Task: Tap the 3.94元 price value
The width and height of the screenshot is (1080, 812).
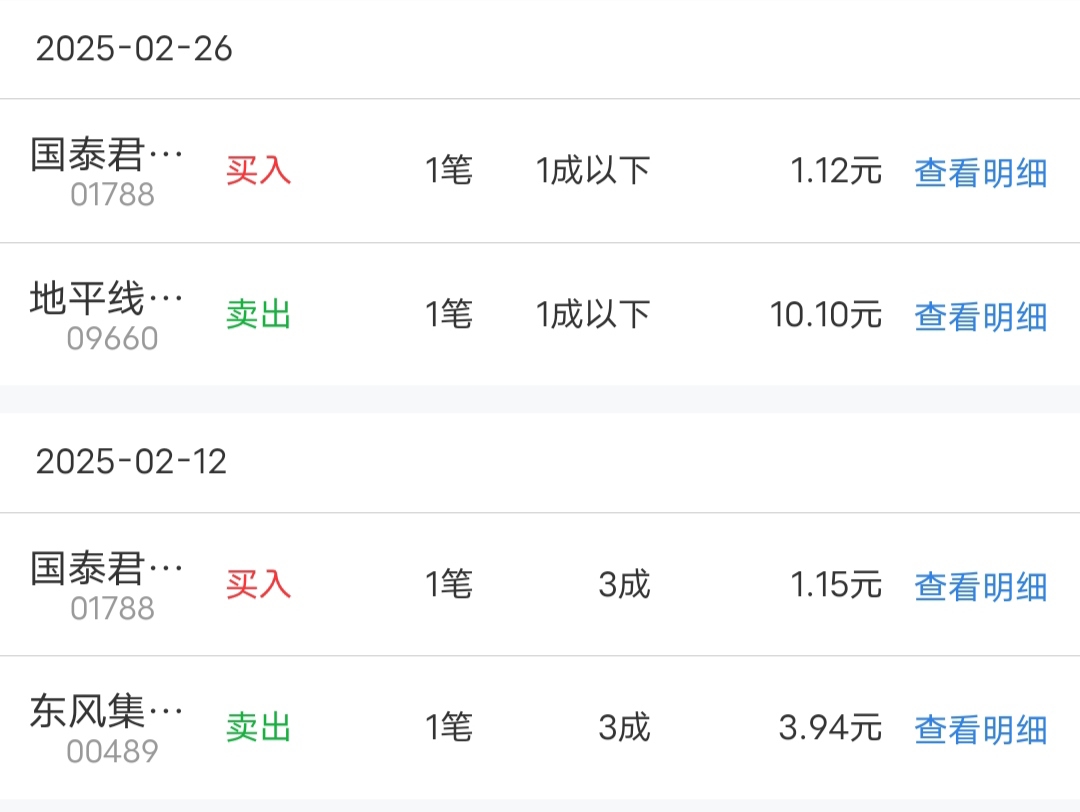Action: 830,728
